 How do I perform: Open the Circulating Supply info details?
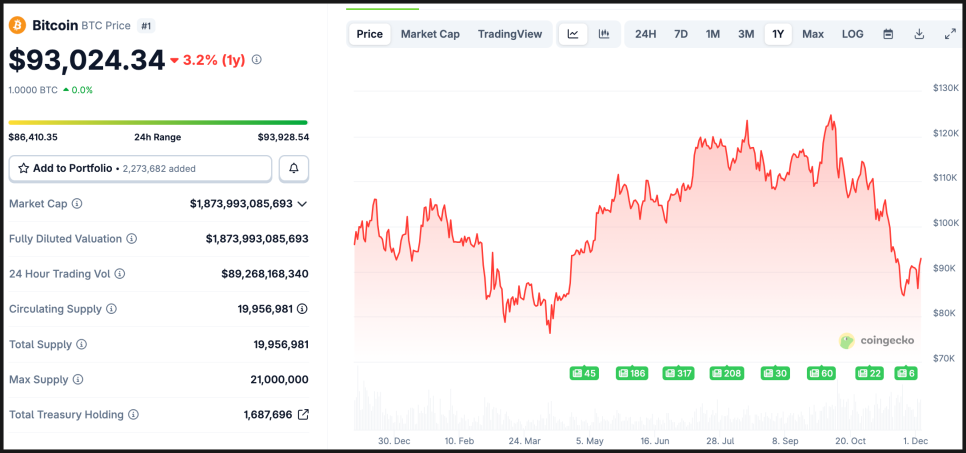click(x=111, y=309)
